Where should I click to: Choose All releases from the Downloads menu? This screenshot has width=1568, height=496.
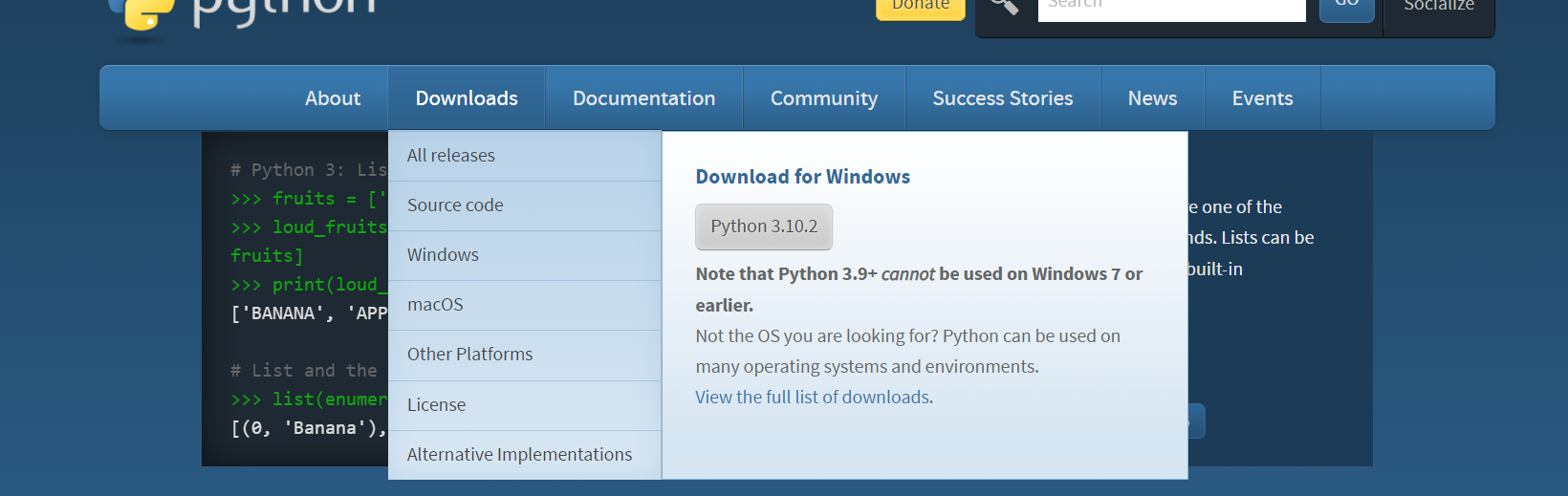[451, 156]
